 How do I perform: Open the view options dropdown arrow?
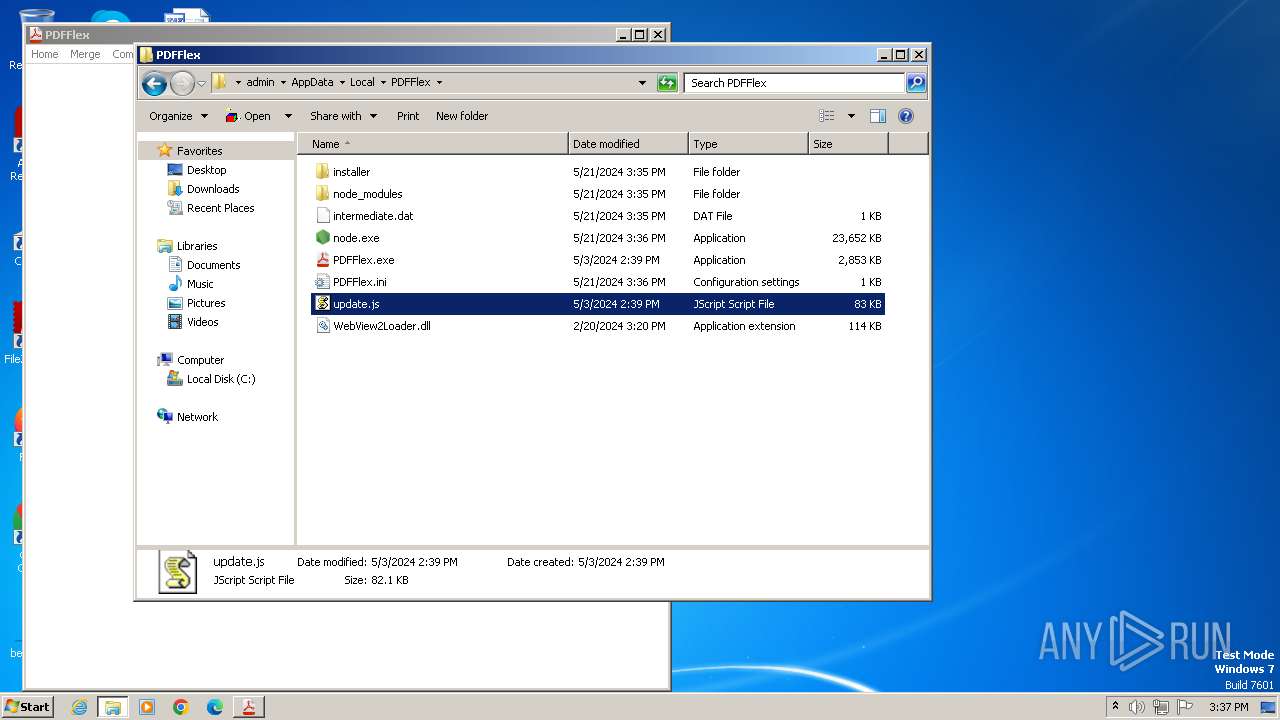851,116
